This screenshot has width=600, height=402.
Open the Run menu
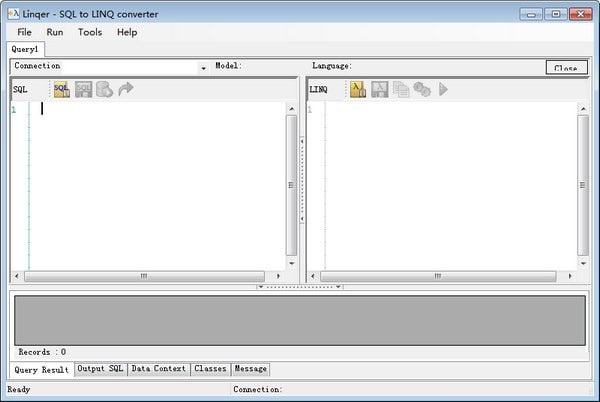(x=55, y=32)
